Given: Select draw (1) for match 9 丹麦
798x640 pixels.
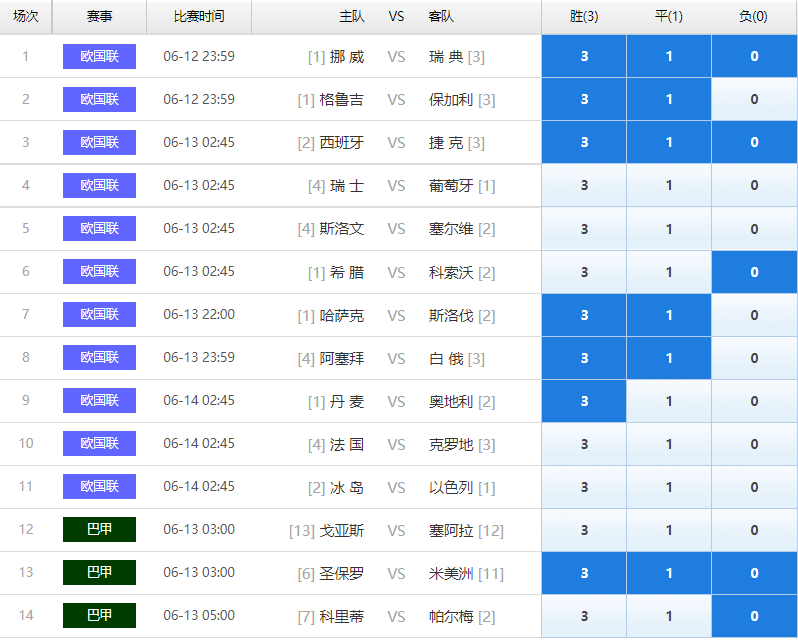Looking at the screenshot, I should [x=669, y=401].
